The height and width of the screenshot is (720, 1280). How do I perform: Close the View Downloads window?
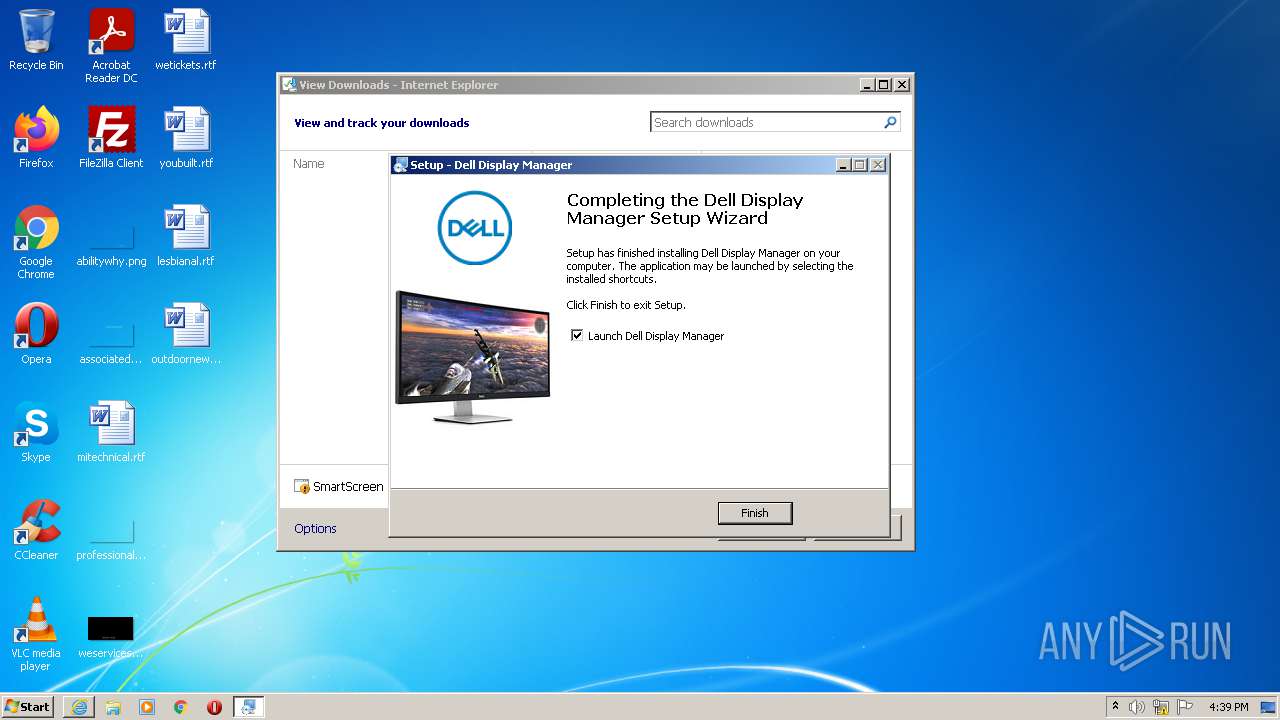pos(902,85)
